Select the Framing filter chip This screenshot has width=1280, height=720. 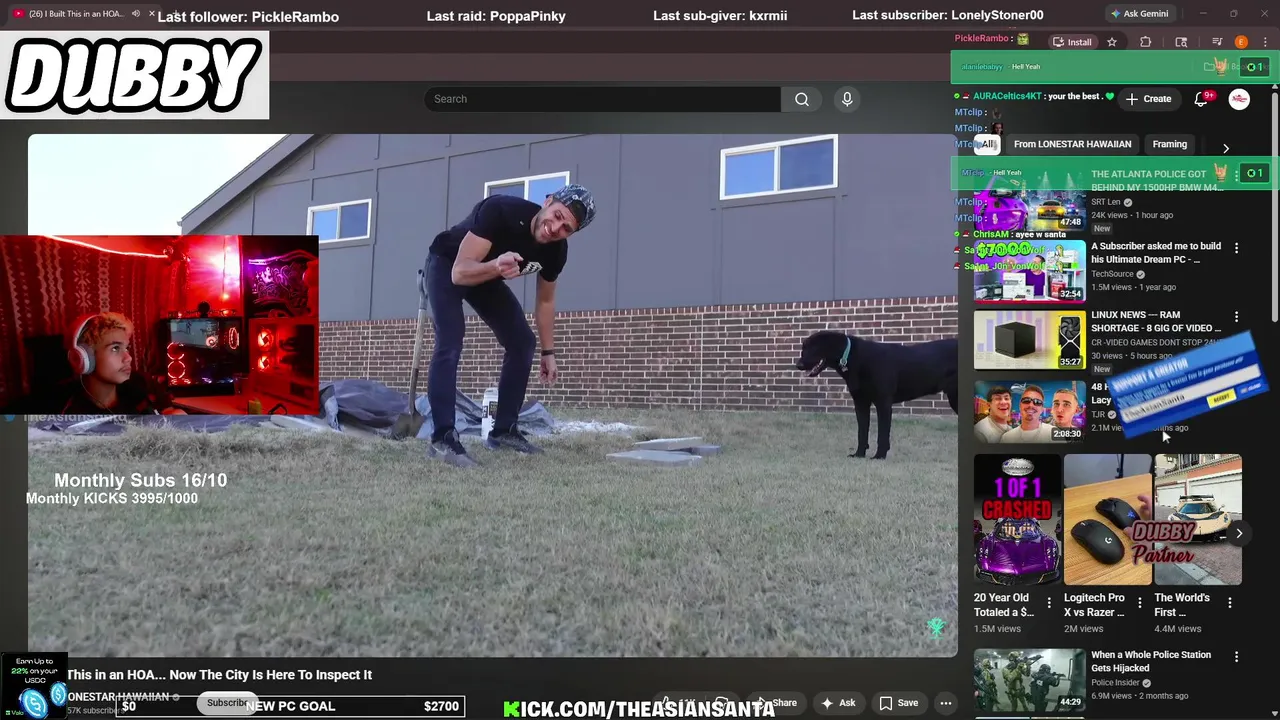tap(1169, 144)
